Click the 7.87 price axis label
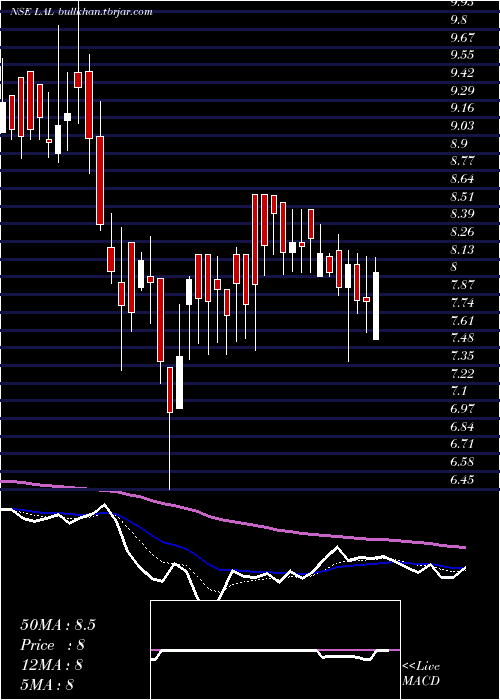500x700 pixels. (x=462, y=285)
